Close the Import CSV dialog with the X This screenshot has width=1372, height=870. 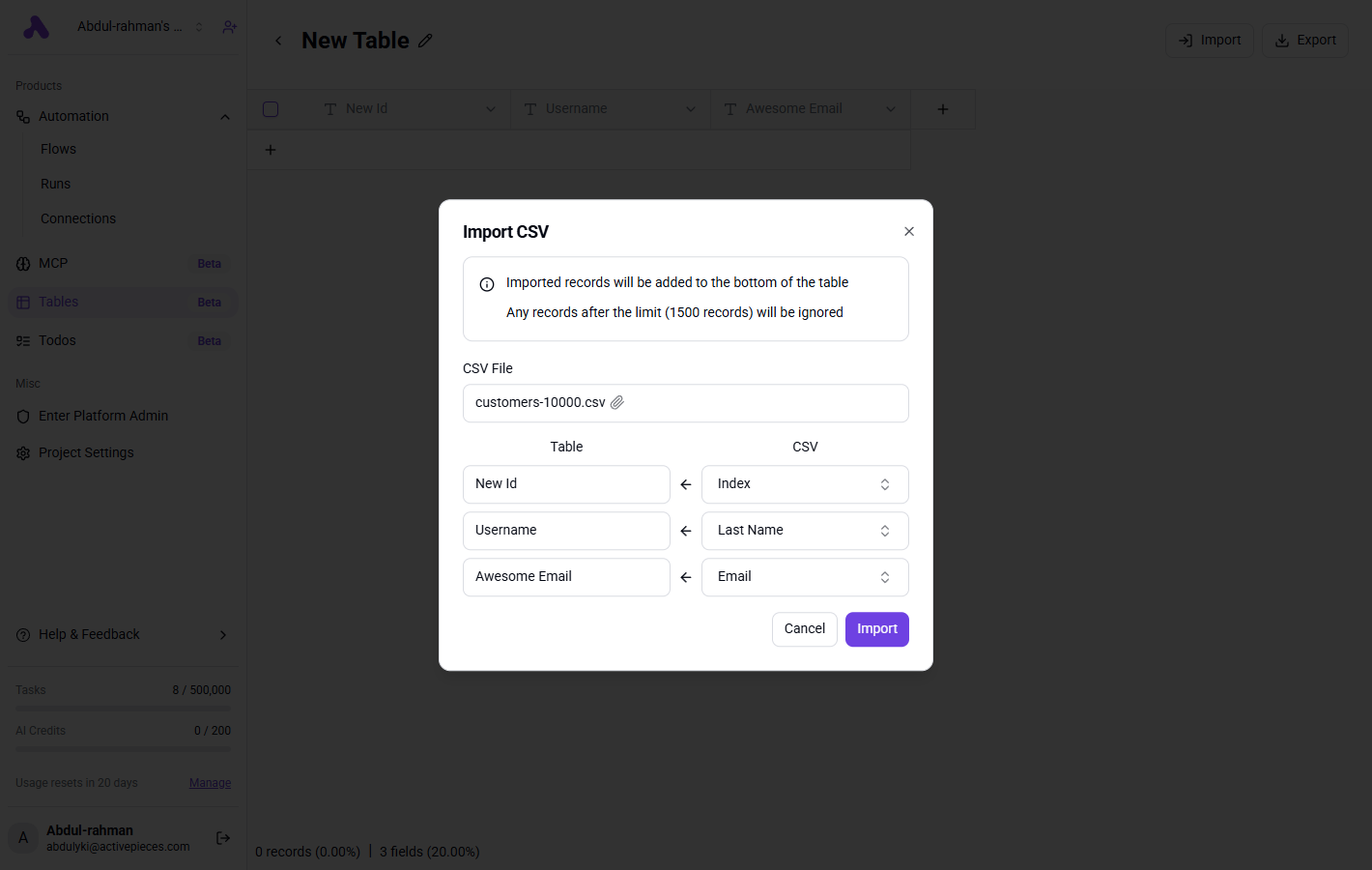[909, 231]
